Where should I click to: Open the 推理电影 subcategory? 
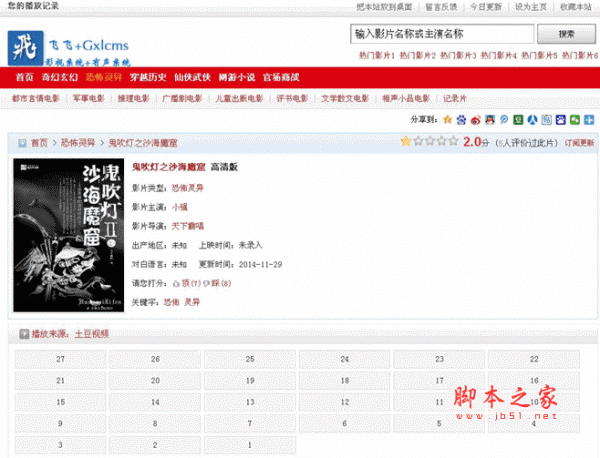pos(134,98)
